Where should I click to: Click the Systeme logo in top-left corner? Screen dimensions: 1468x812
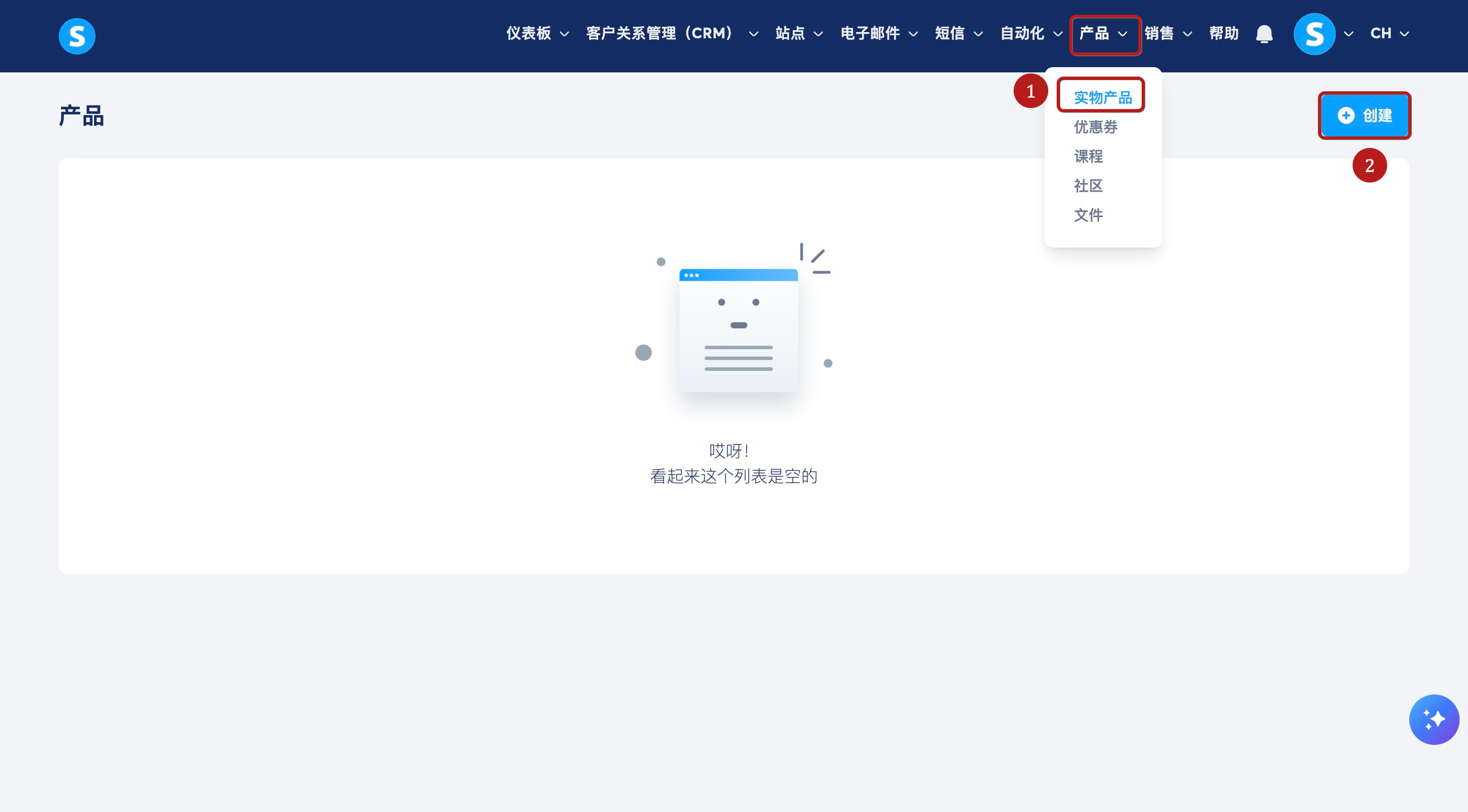[77, 36]
